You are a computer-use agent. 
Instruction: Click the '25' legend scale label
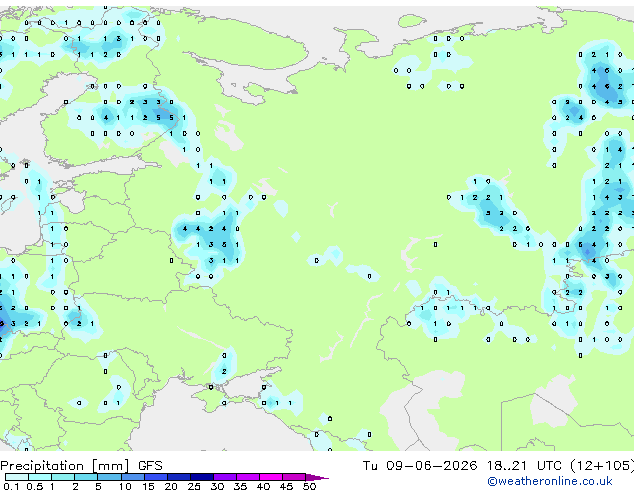(x=194, y=486)
